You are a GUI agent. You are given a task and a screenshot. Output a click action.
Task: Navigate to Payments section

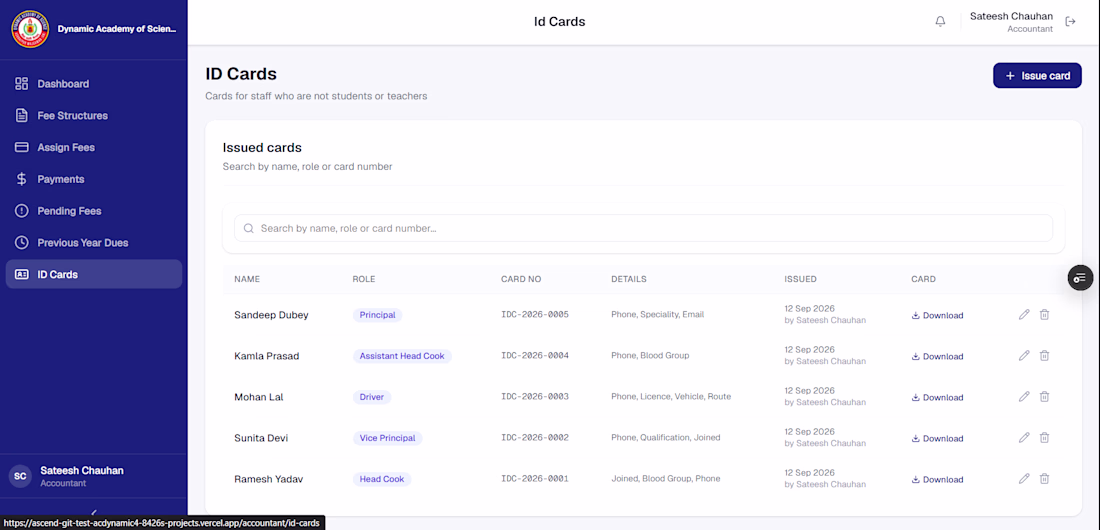(x=93, y=179)
